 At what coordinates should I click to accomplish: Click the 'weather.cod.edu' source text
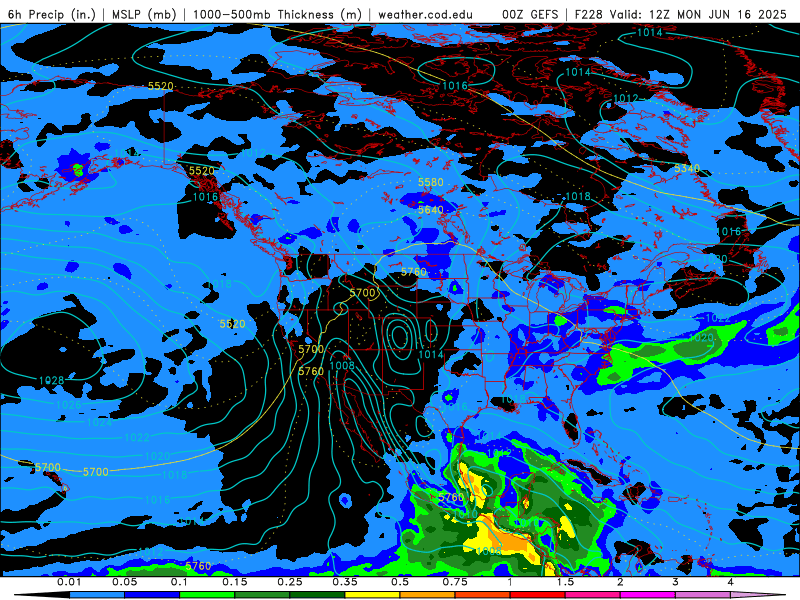tap(425, 14)
